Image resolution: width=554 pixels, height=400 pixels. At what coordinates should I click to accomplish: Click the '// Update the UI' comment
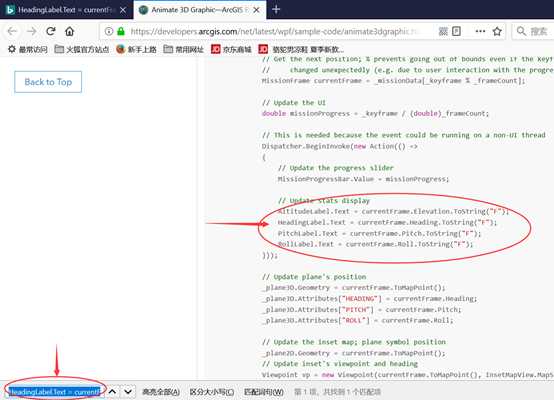click(x=294, y=102)
